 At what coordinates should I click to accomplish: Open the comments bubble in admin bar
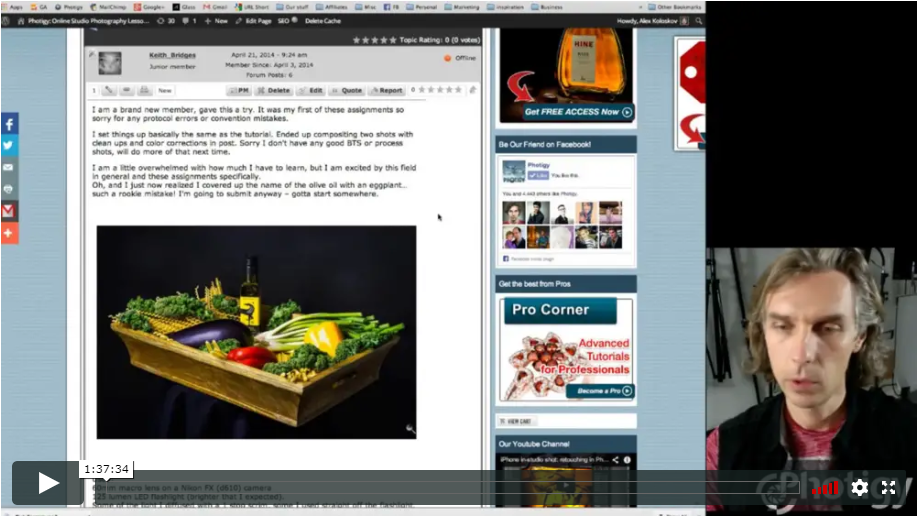pos(189,21)
